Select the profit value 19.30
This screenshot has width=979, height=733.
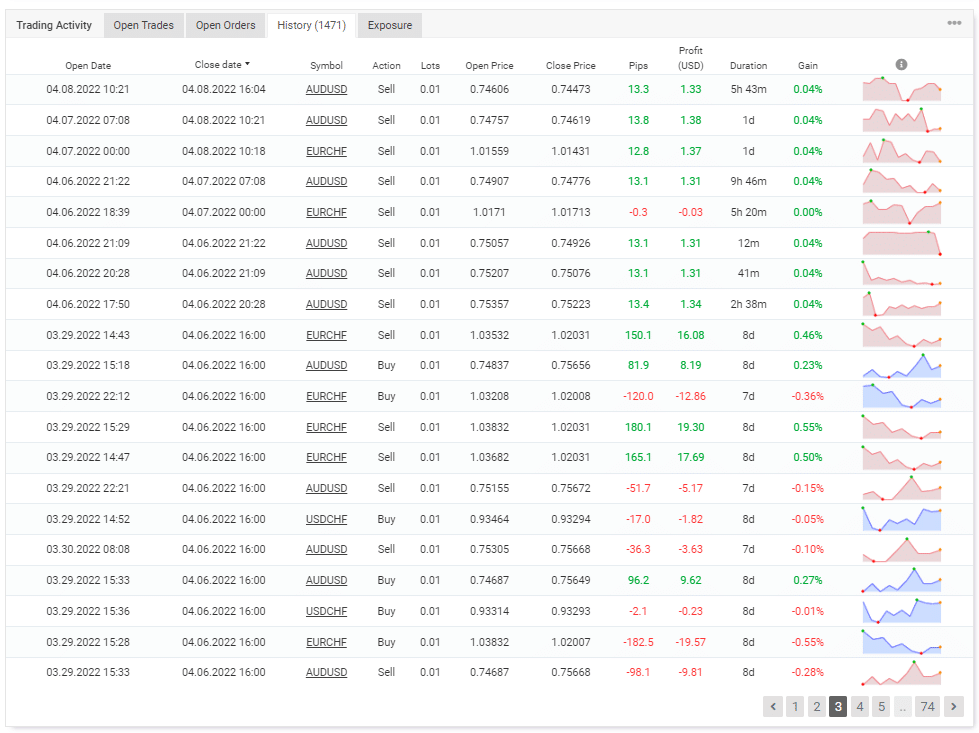(x=691, y=427)
